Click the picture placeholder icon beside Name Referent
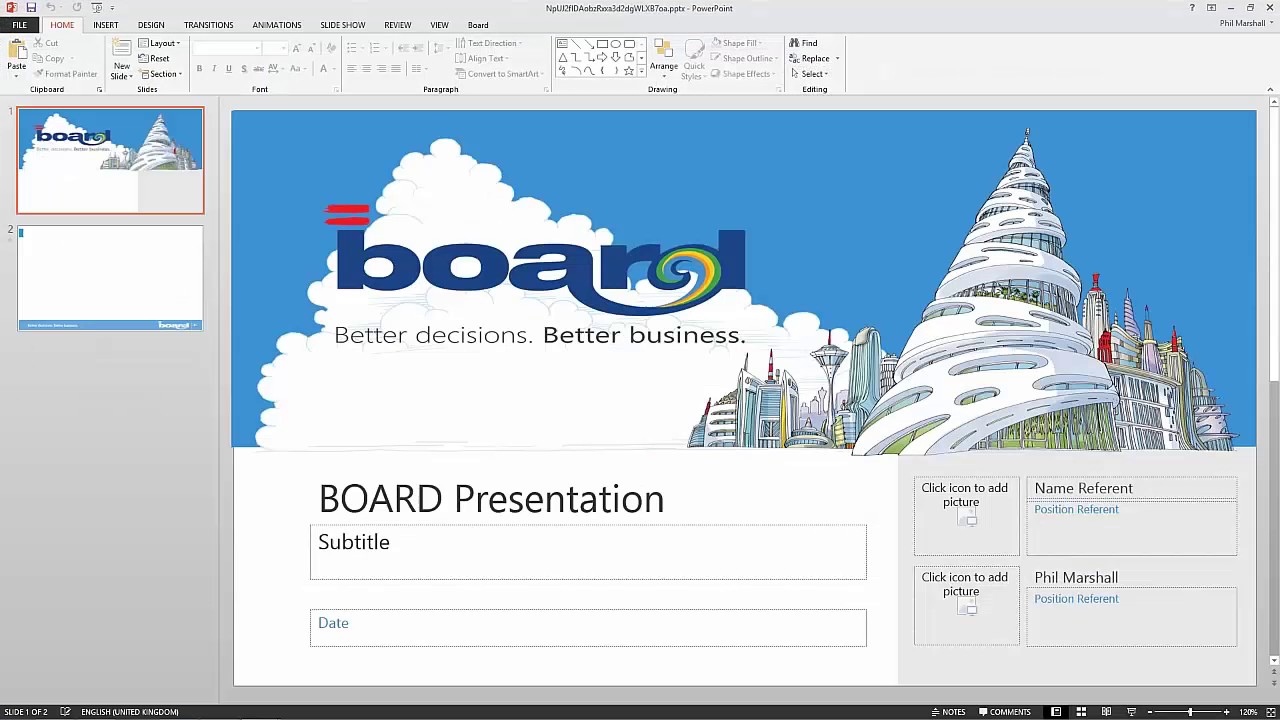The image size is (1280, 720). tap(968, 519)
